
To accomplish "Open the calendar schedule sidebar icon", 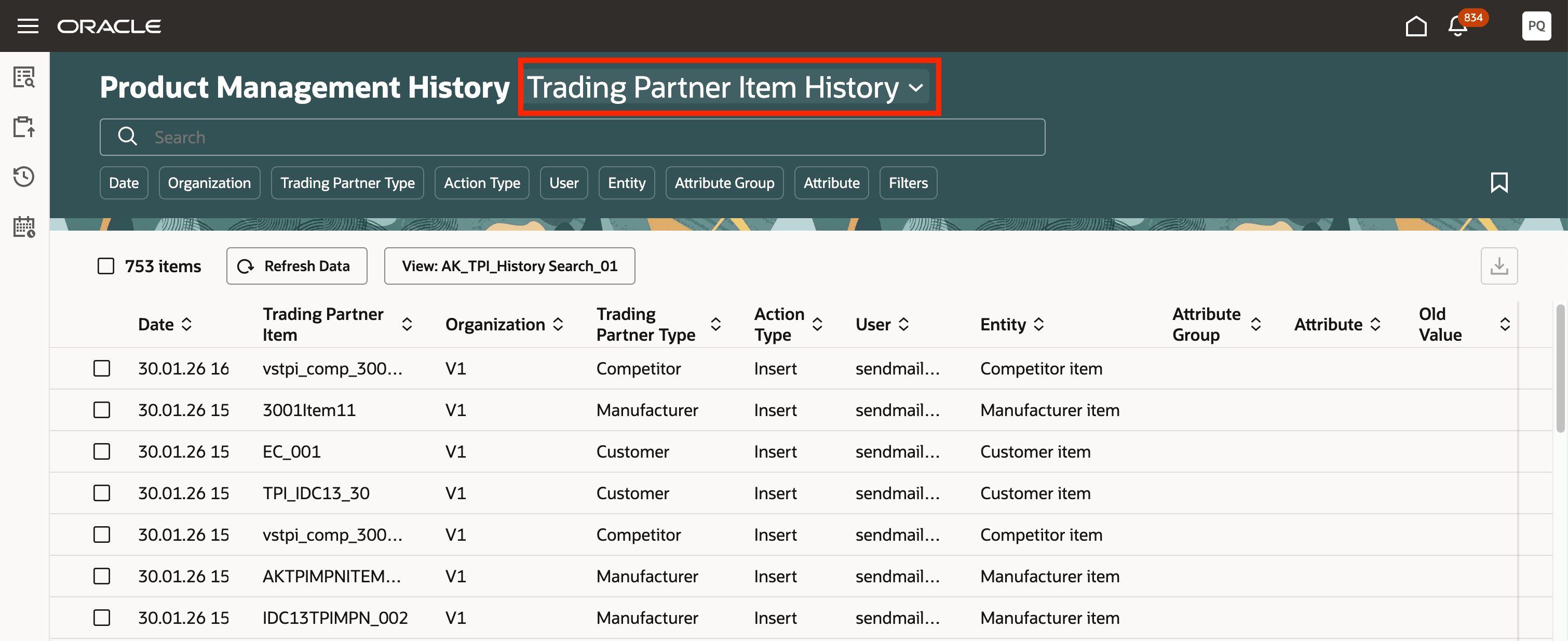I will click(x=24, y=227).
